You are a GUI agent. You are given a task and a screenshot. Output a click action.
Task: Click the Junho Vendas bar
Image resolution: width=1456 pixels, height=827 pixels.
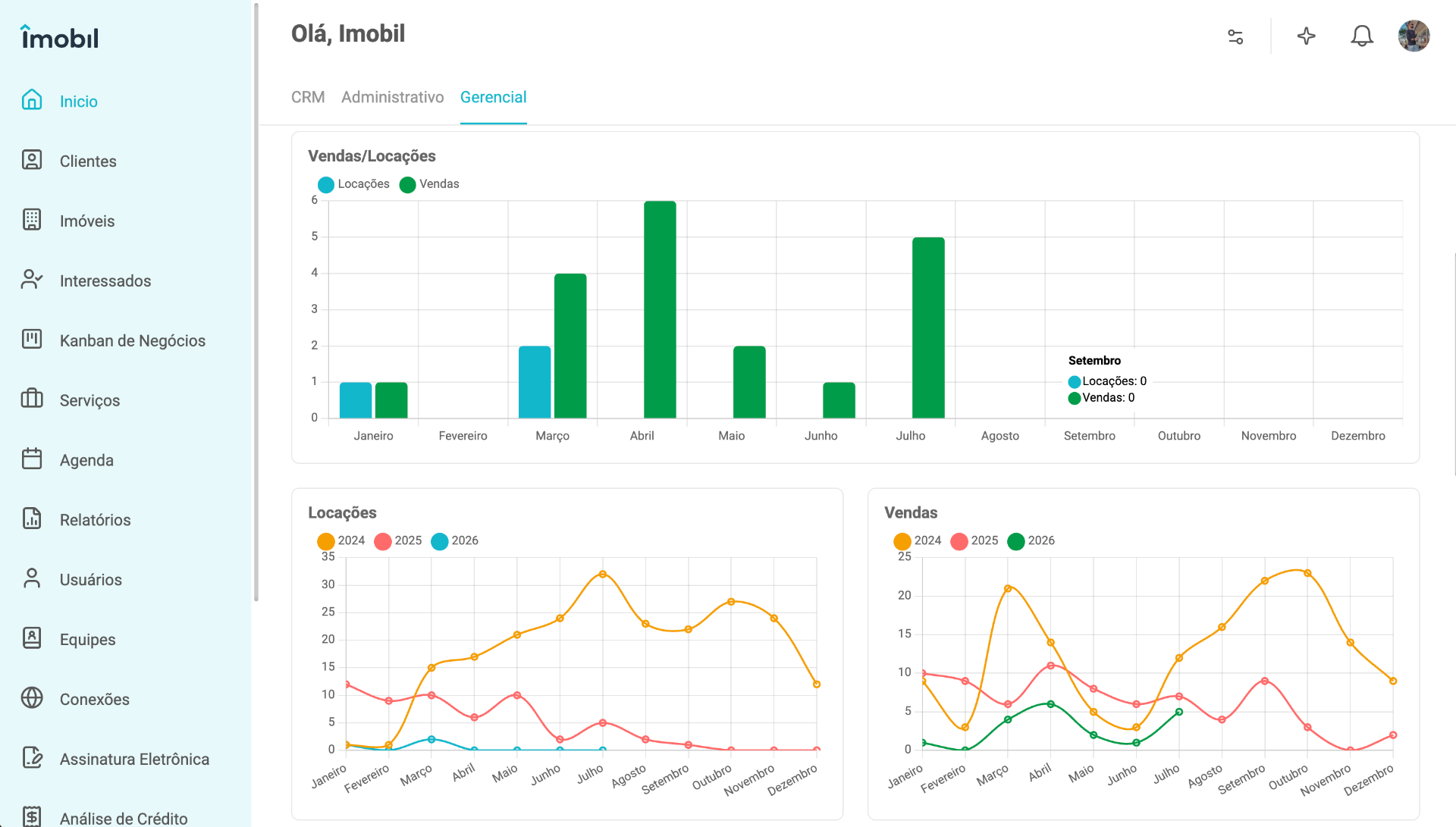point(839,400)
